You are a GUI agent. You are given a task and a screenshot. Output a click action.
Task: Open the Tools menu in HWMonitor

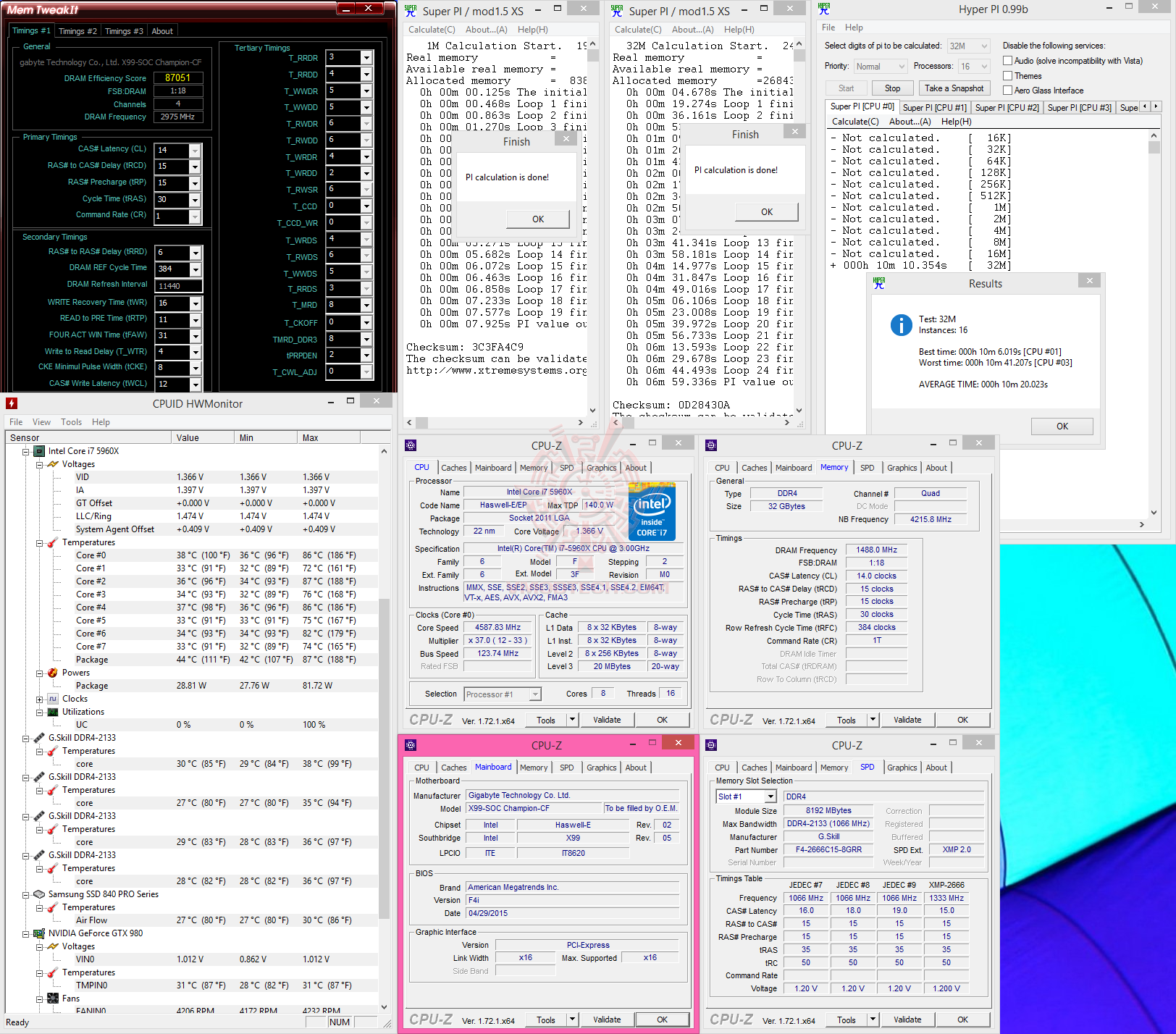point(71,422)
